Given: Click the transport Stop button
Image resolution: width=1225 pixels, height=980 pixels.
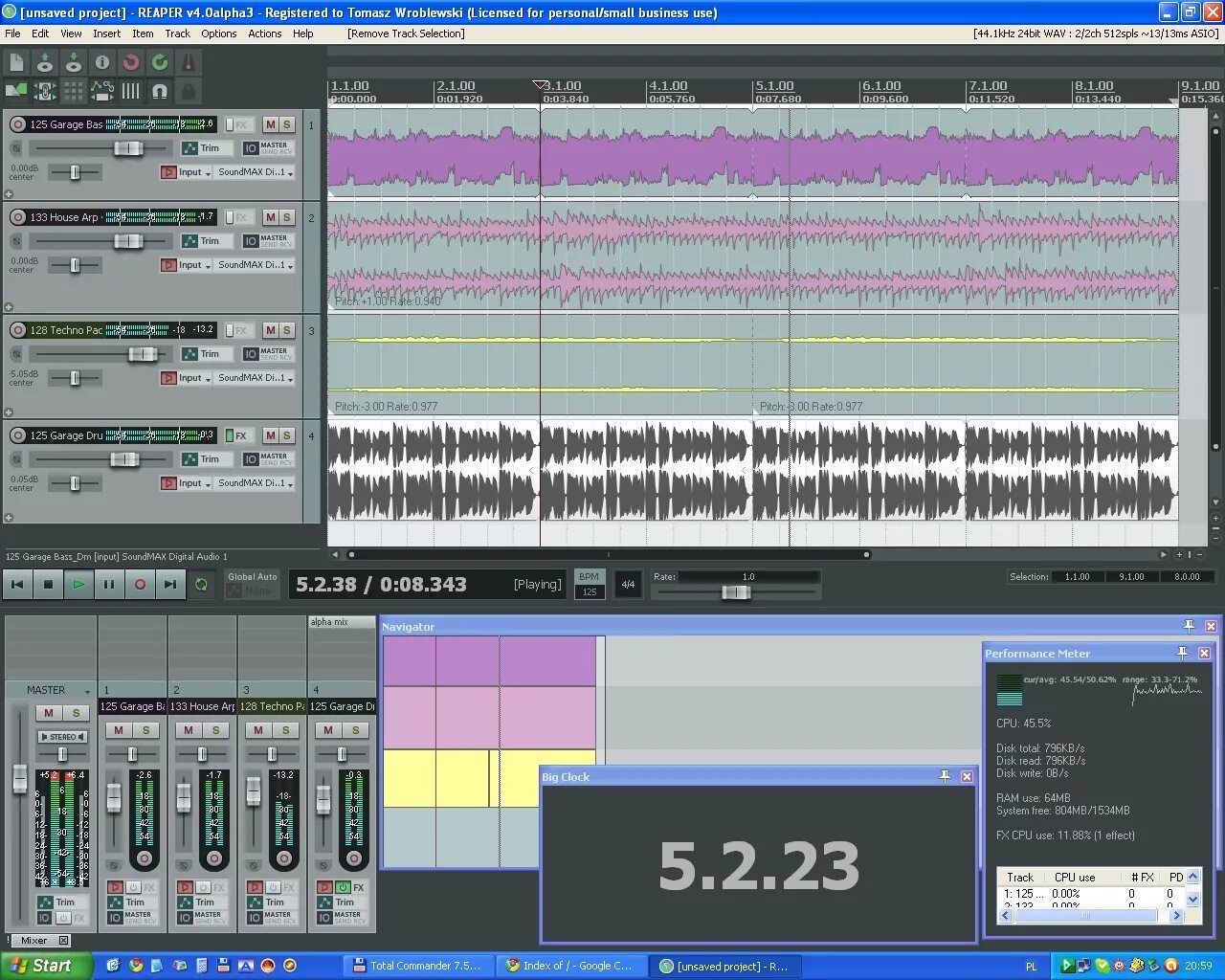Looking at the screenshot, I should tap(48, 584).
